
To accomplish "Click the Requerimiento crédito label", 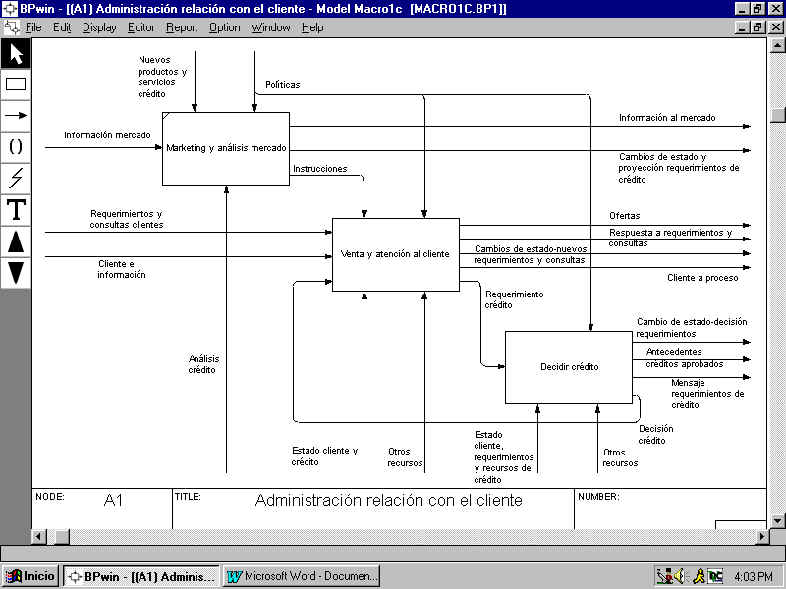I will (x=514, y=299).
